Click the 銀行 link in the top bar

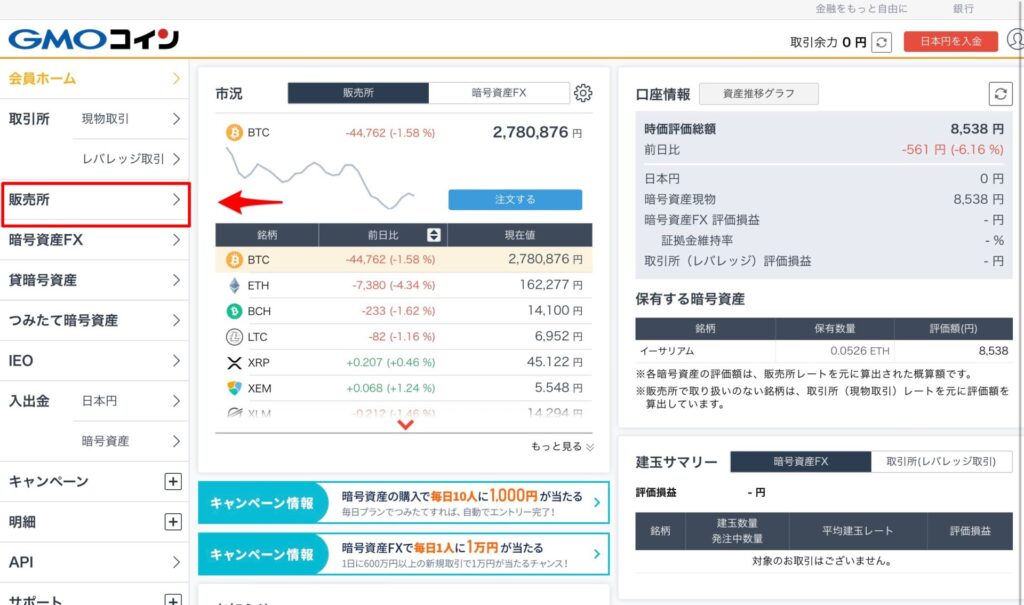click(963, 8)
